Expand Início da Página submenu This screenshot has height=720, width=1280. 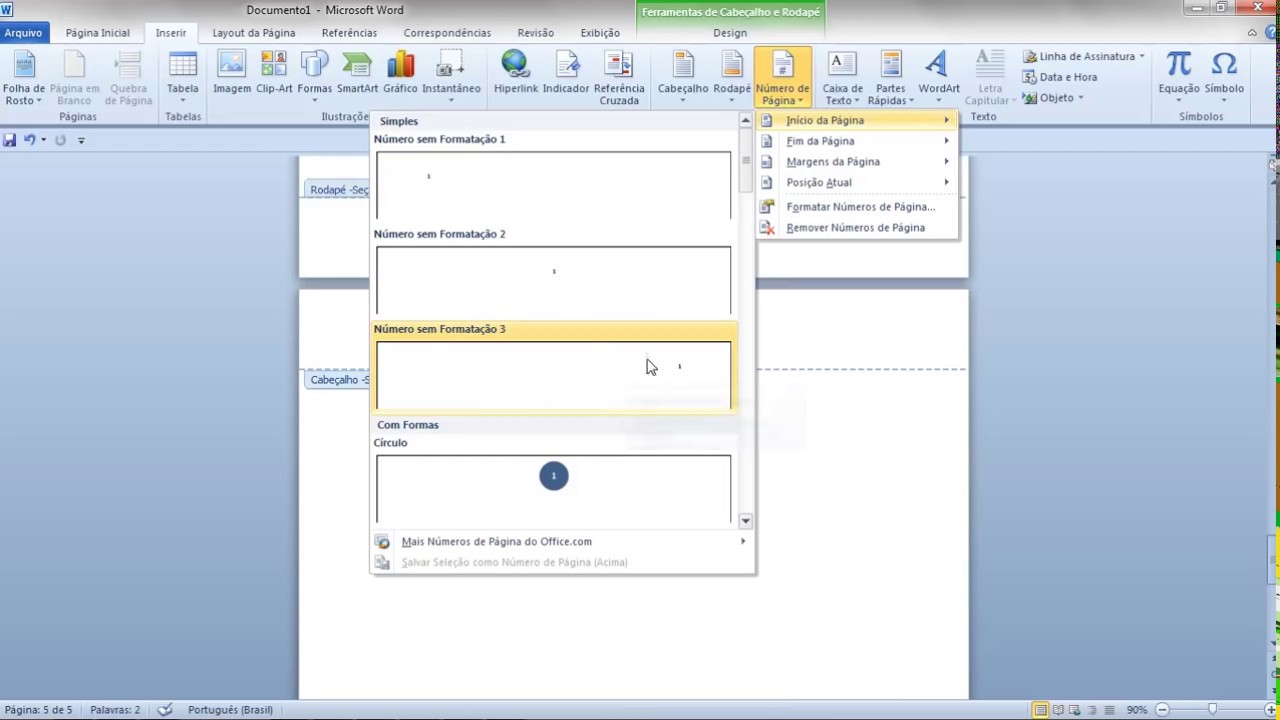click(x=857, y=120)
